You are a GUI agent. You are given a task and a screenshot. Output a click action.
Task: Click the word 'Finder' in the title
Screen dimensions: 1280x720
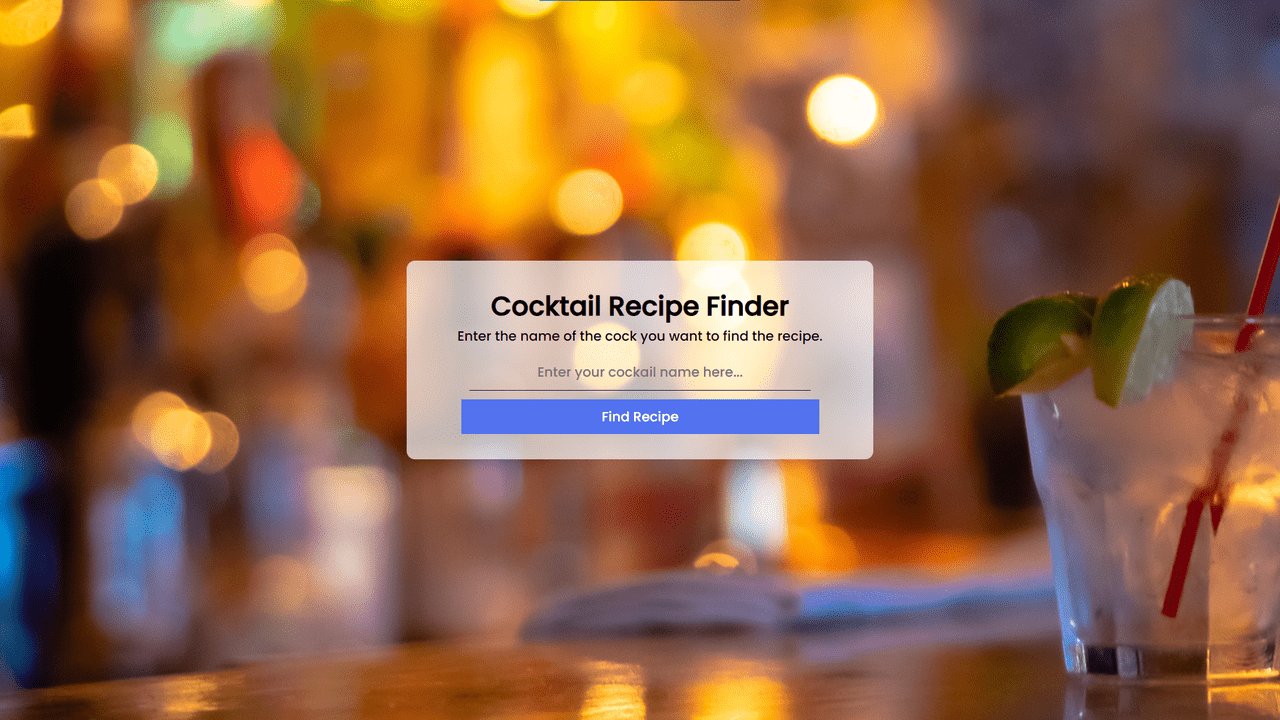click(x=747, y=306)
